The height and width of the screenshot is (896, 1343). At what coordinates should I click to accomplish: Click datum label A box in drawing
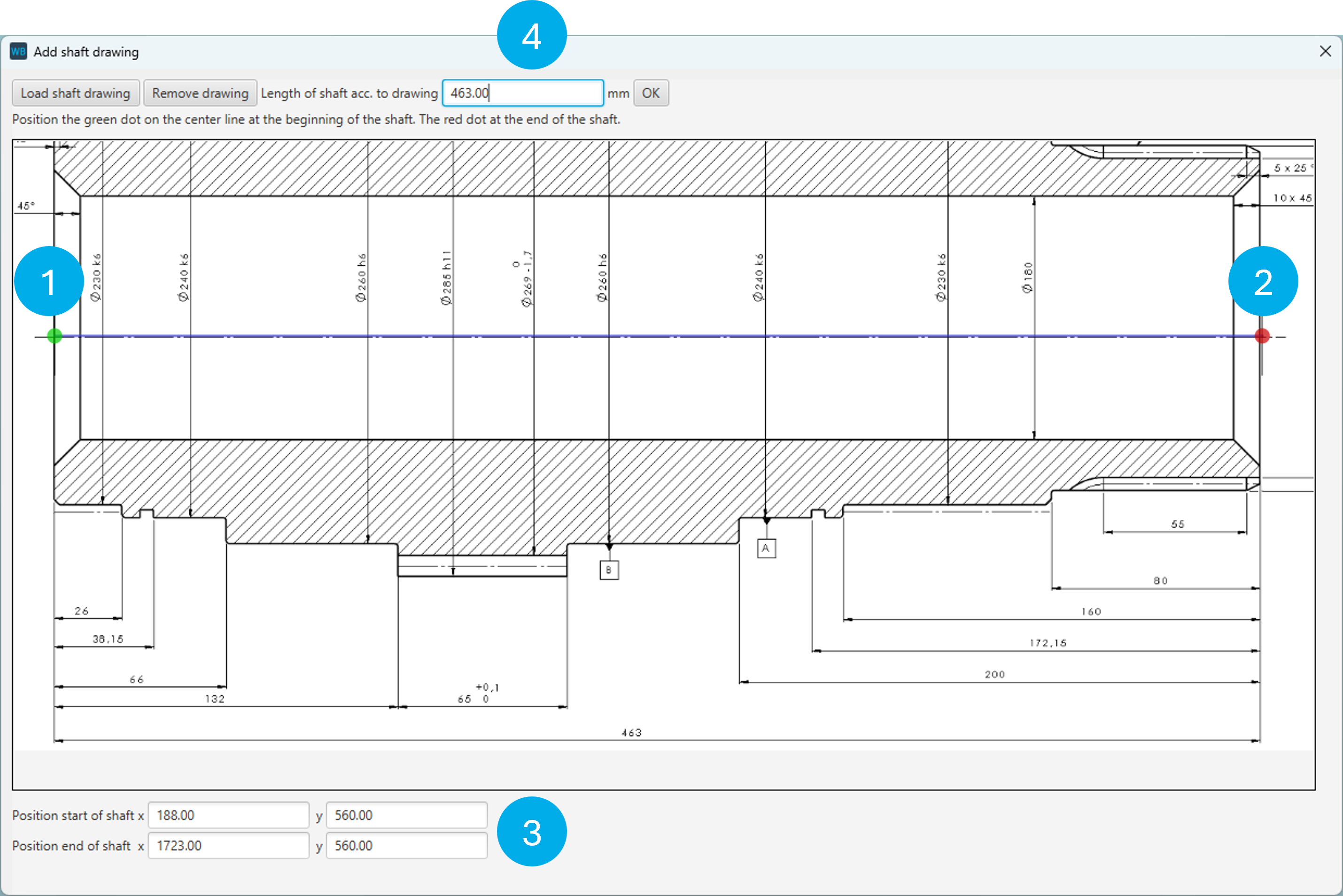pos(766,548)
